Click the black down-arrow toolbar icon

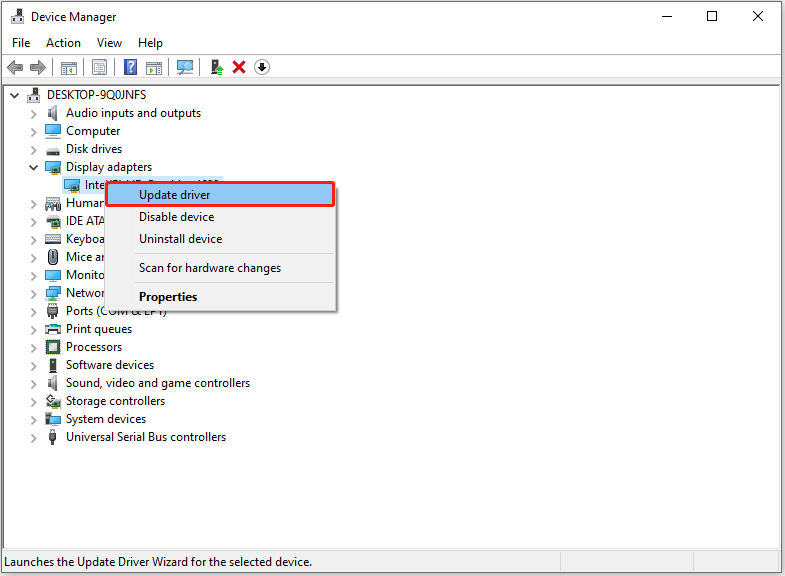point(262,67)
